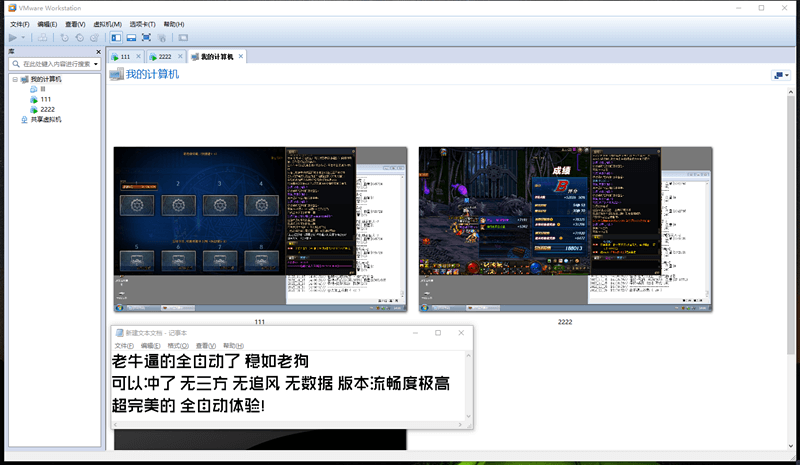Select VM 2222 in the library tree

pyautogui.click(x=47, y=109)
